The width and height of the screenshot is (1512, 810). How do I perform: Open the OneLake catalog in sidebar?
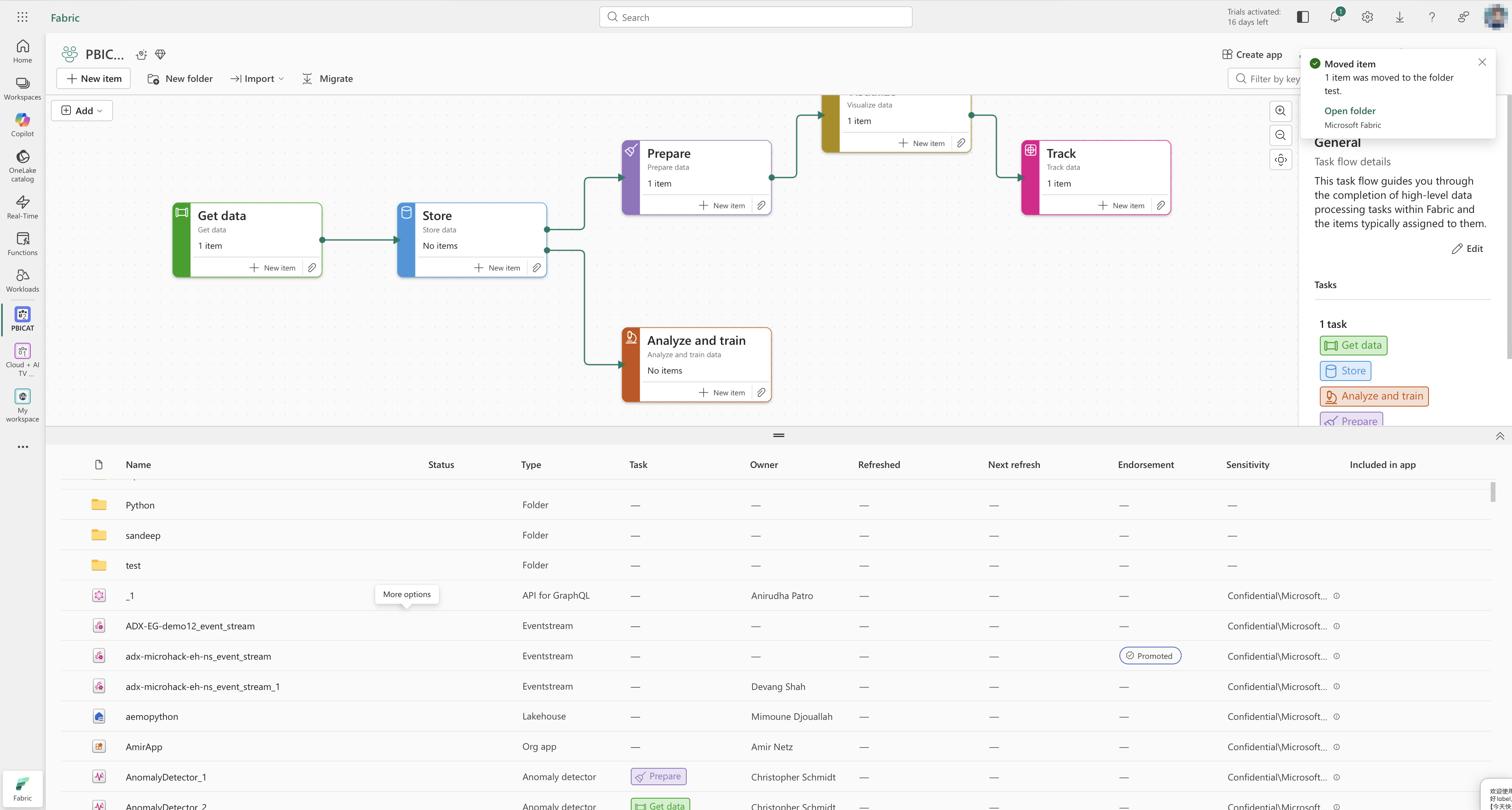[x=22, y=166]
